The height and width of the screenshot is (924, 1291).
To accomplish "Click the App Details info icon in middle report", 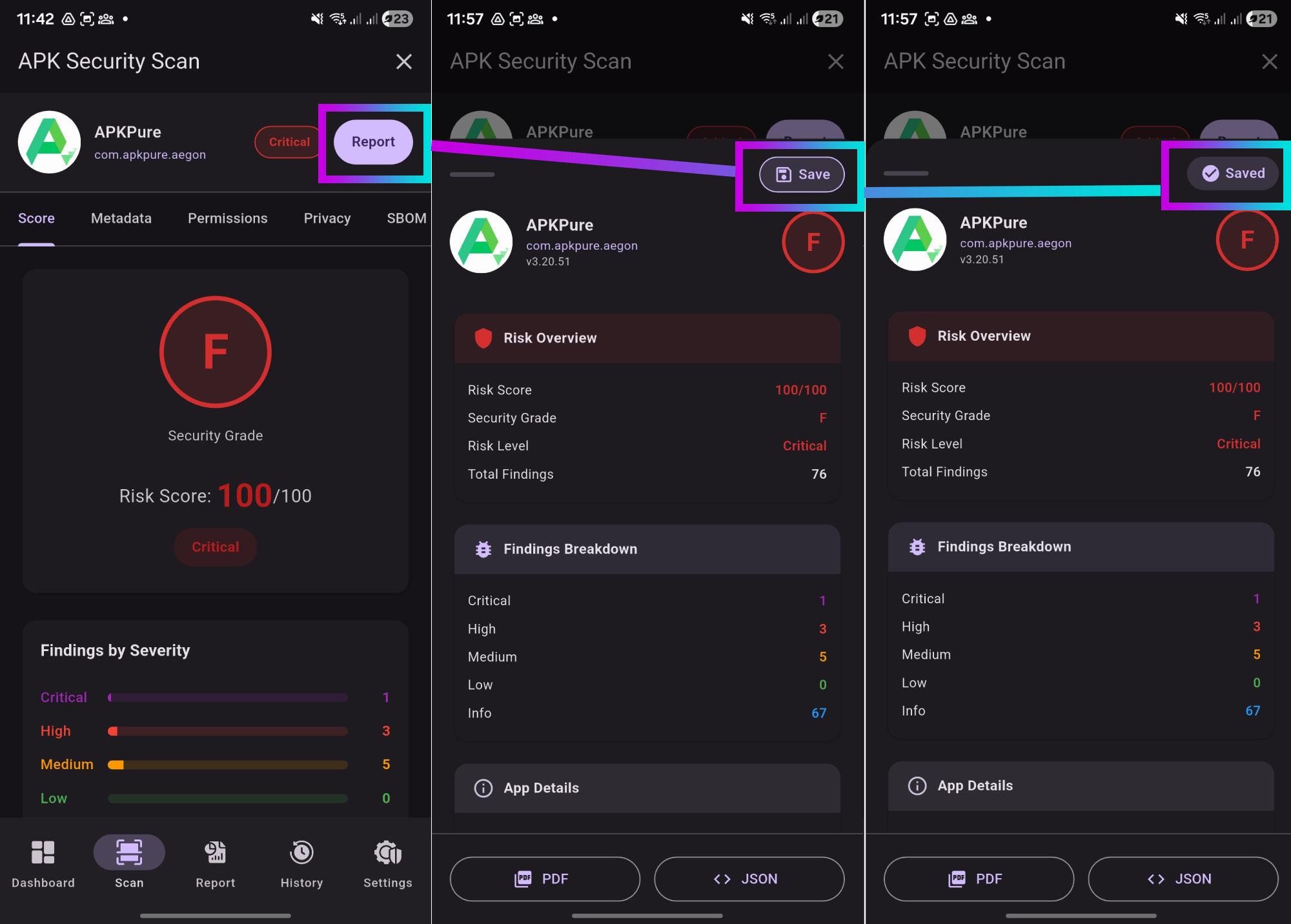I will (x=483, y=788).
